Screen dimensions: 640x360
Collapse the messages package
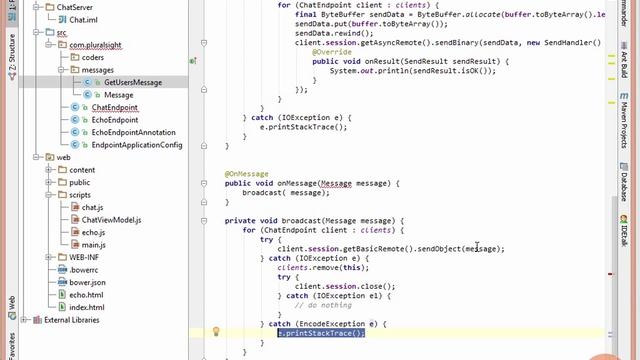[61, 70]
